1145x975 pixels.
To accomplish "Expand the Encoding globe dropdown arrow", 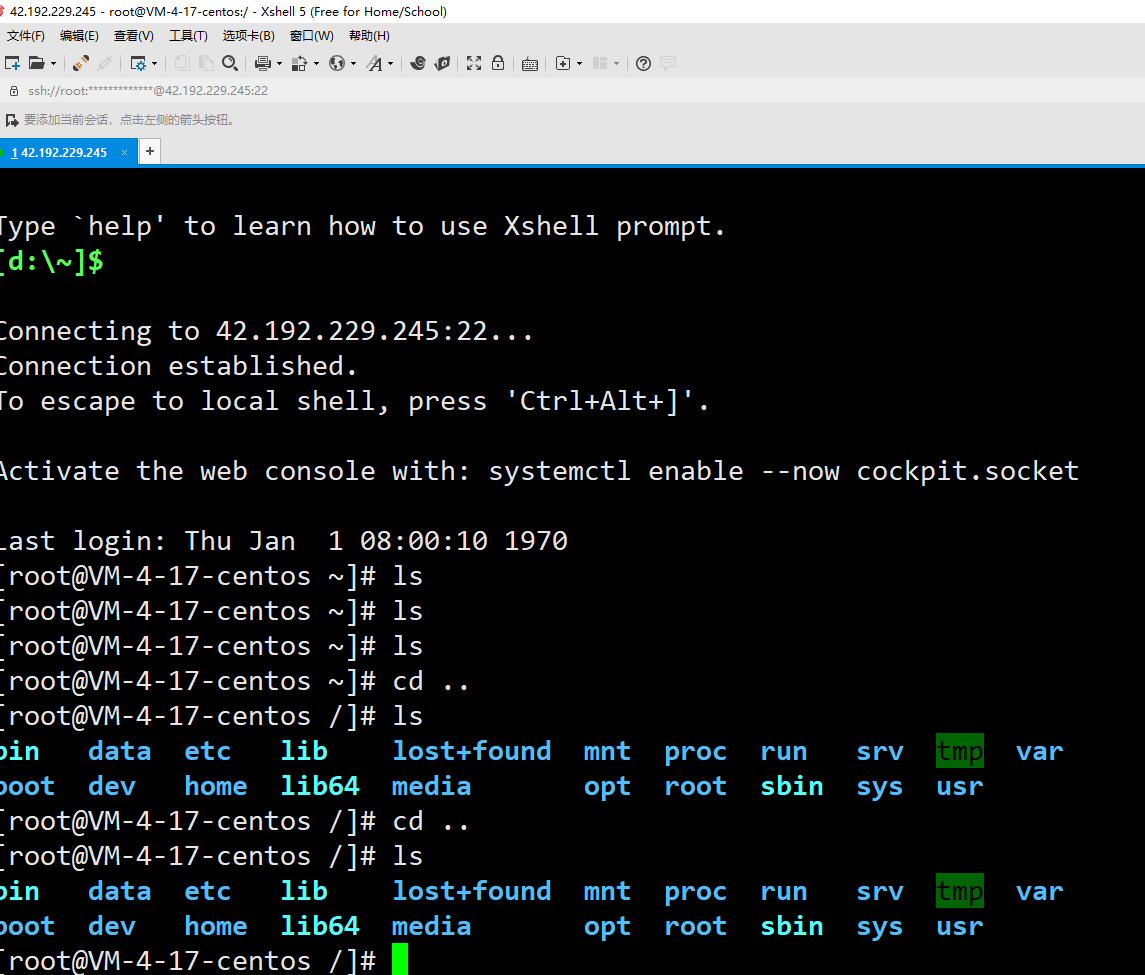I will (353, 64).
